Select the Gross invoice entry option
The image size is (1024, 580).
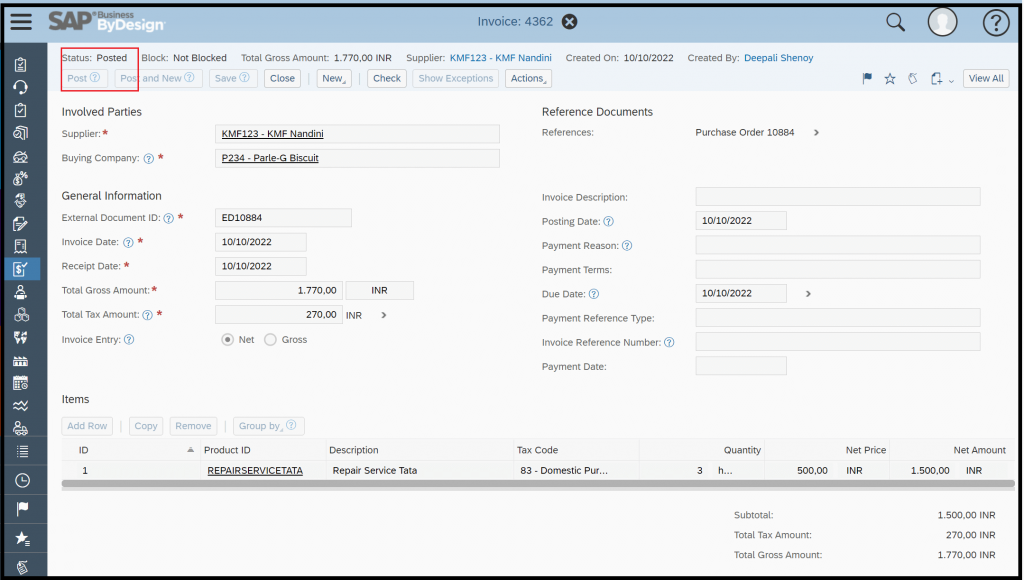[x=270, y=340]
